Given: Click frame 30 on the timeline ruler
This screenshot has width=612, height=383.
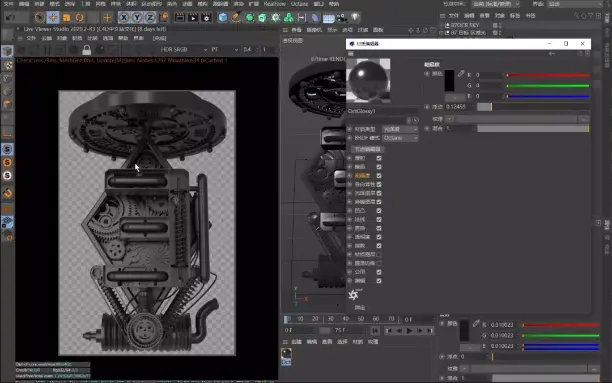Looking at the screenshot, I should click(x=330, y=319).
